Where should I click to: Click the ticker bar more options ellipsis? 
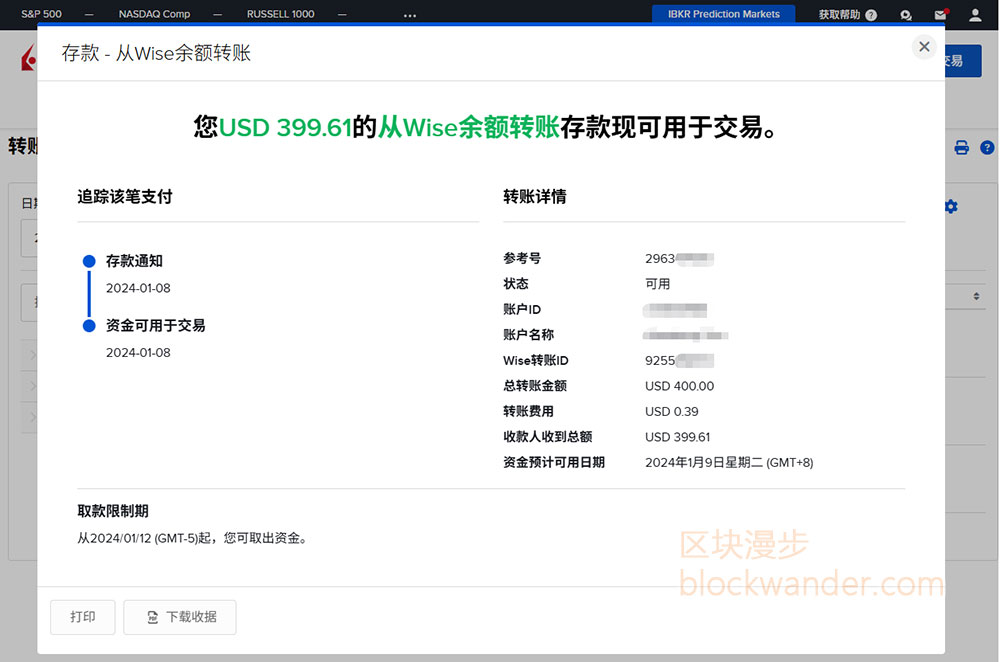pyautogui.click(x=409, y=15)
